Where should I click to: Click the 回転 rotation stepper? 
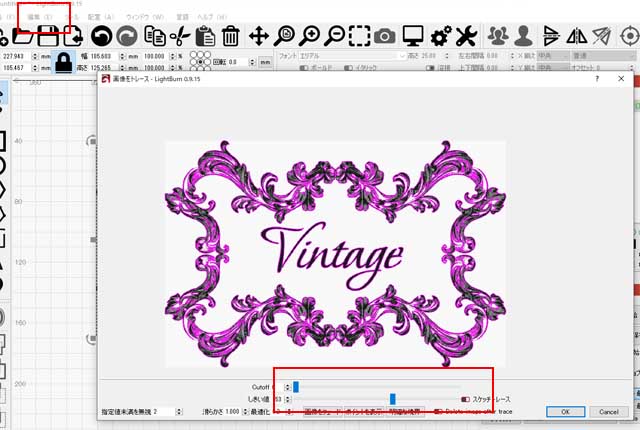[x=252, y=62]
